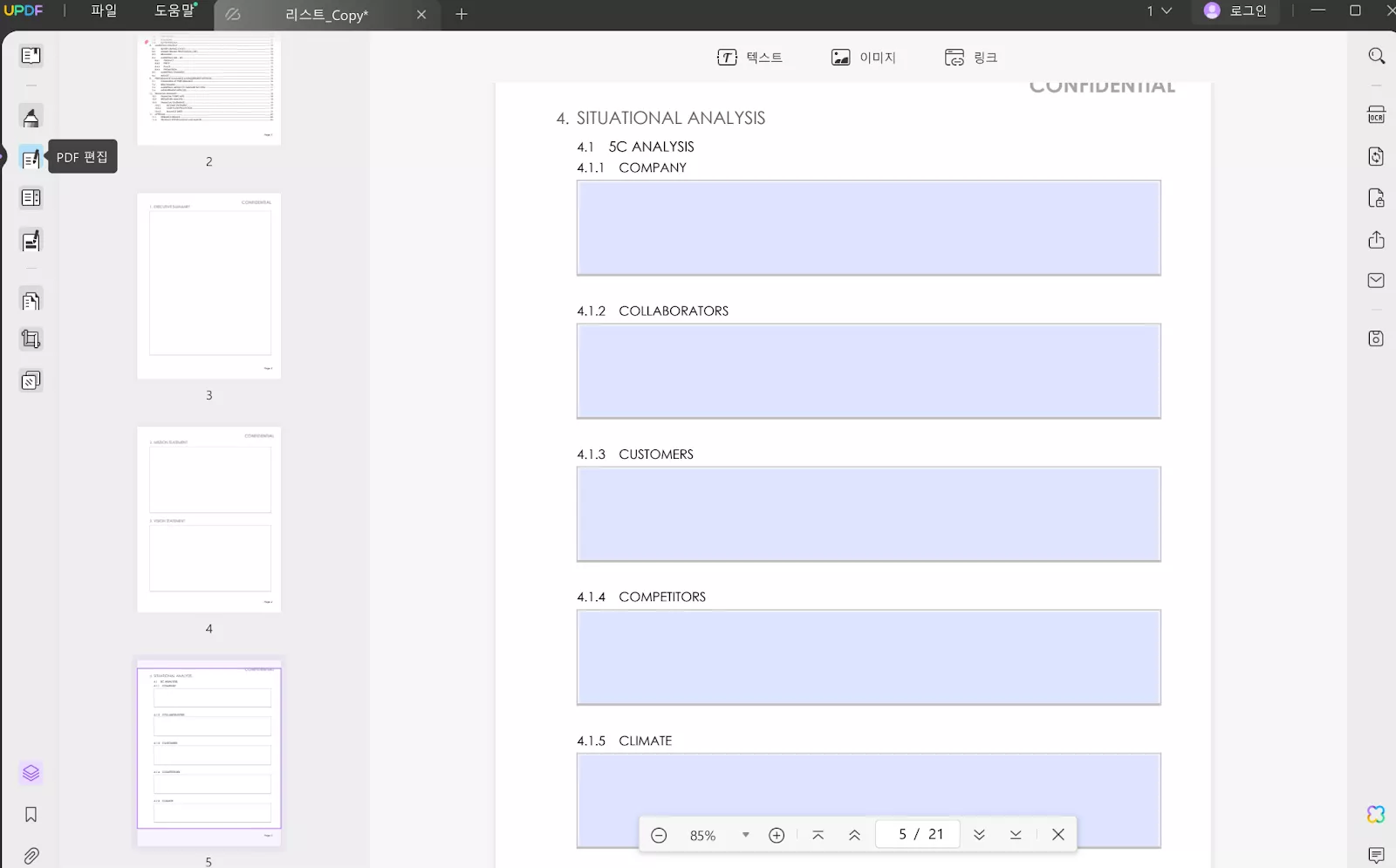Open the Layers panel icon
Viewport: 1396px width, 868px height.
coord(31,773)
